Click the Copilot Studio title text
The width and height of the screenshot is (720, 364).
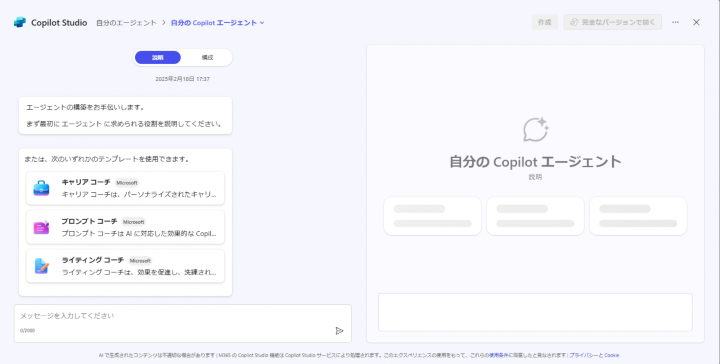(59, 22)
